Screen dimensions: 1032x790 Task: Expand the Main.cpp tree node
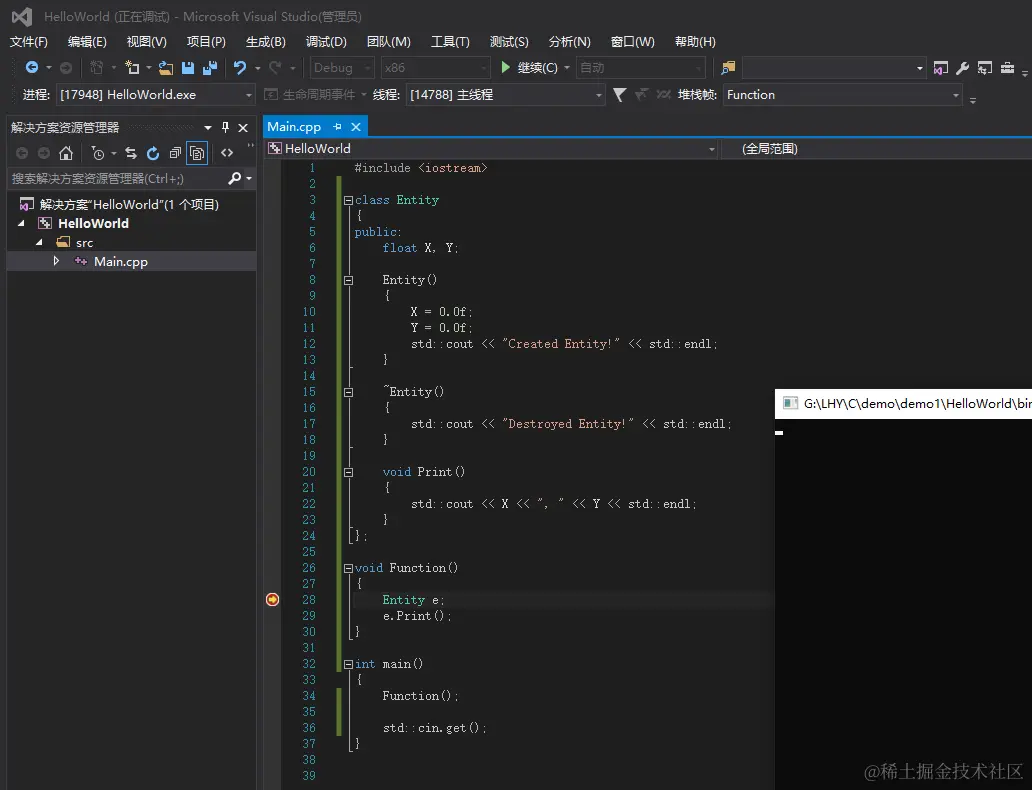[57, 261]
